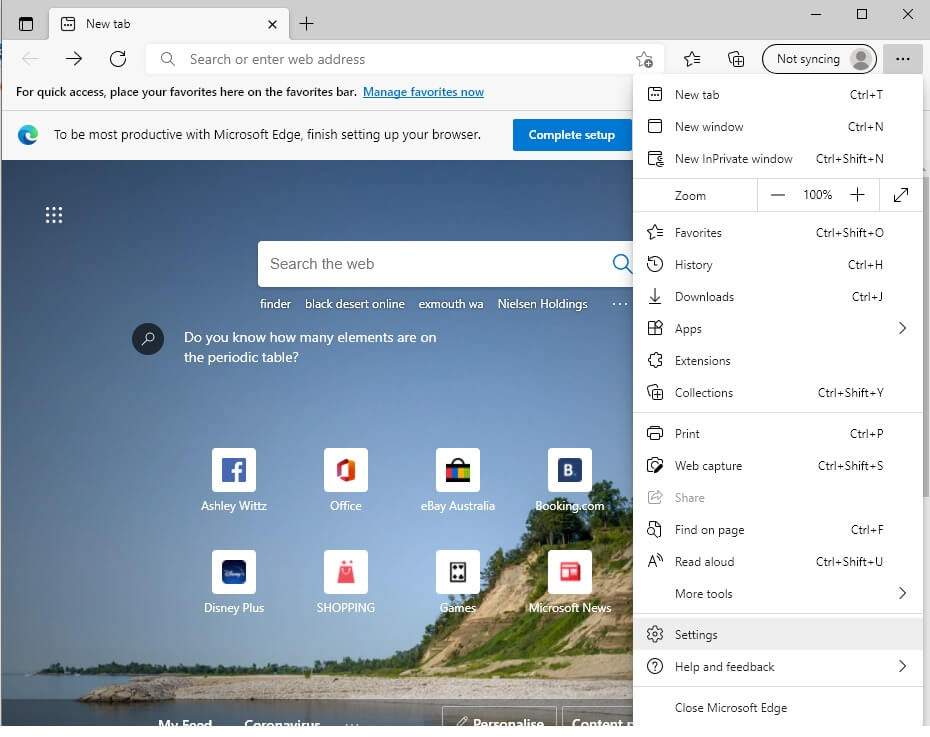This screenshot has height=737, width=930.
Task: Increase zoom with the plus button
Action: (x=857, y=195)
